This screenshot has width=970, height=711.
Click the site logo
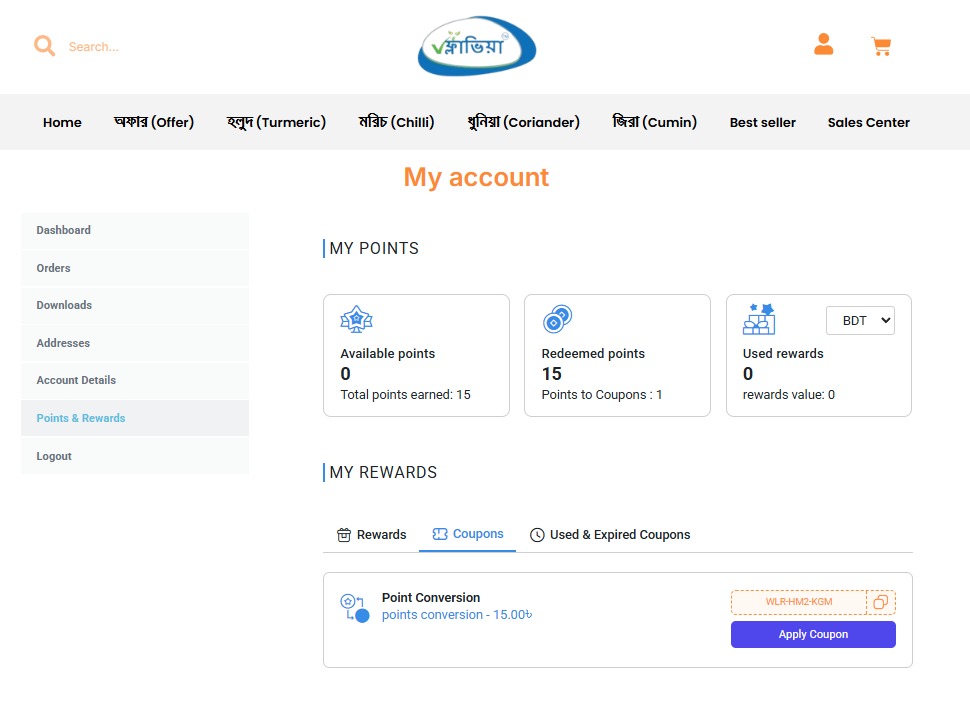tap(477, 46)
